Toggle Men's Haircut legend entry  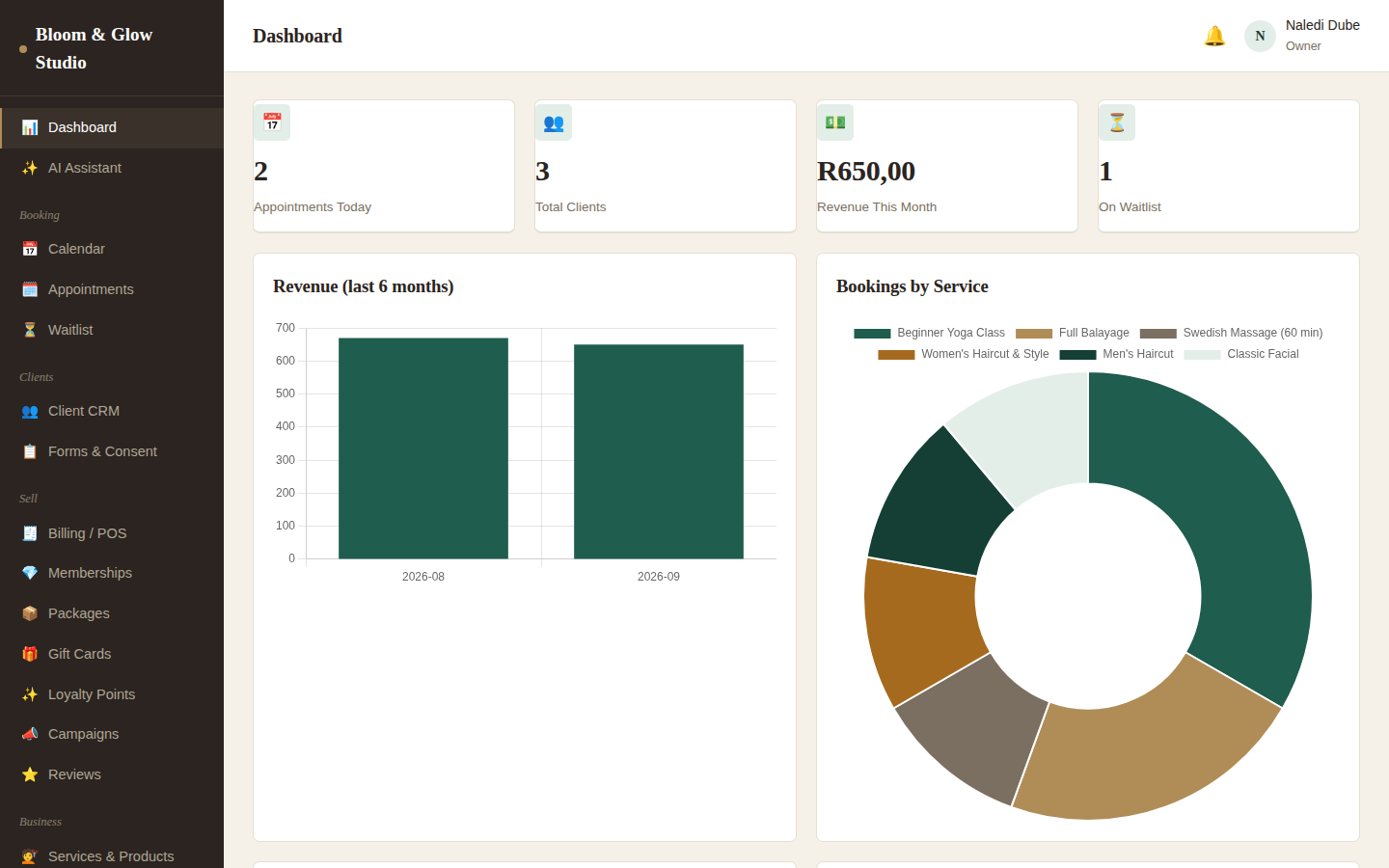coord(1117,354)
